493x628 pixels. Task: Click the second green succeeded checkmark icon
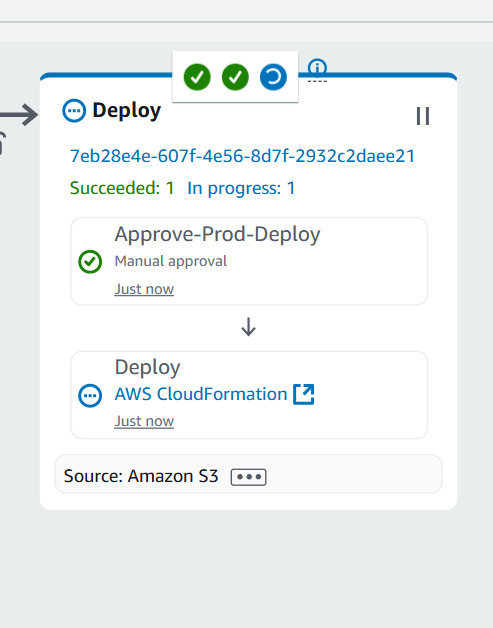(x=235, y=77)
